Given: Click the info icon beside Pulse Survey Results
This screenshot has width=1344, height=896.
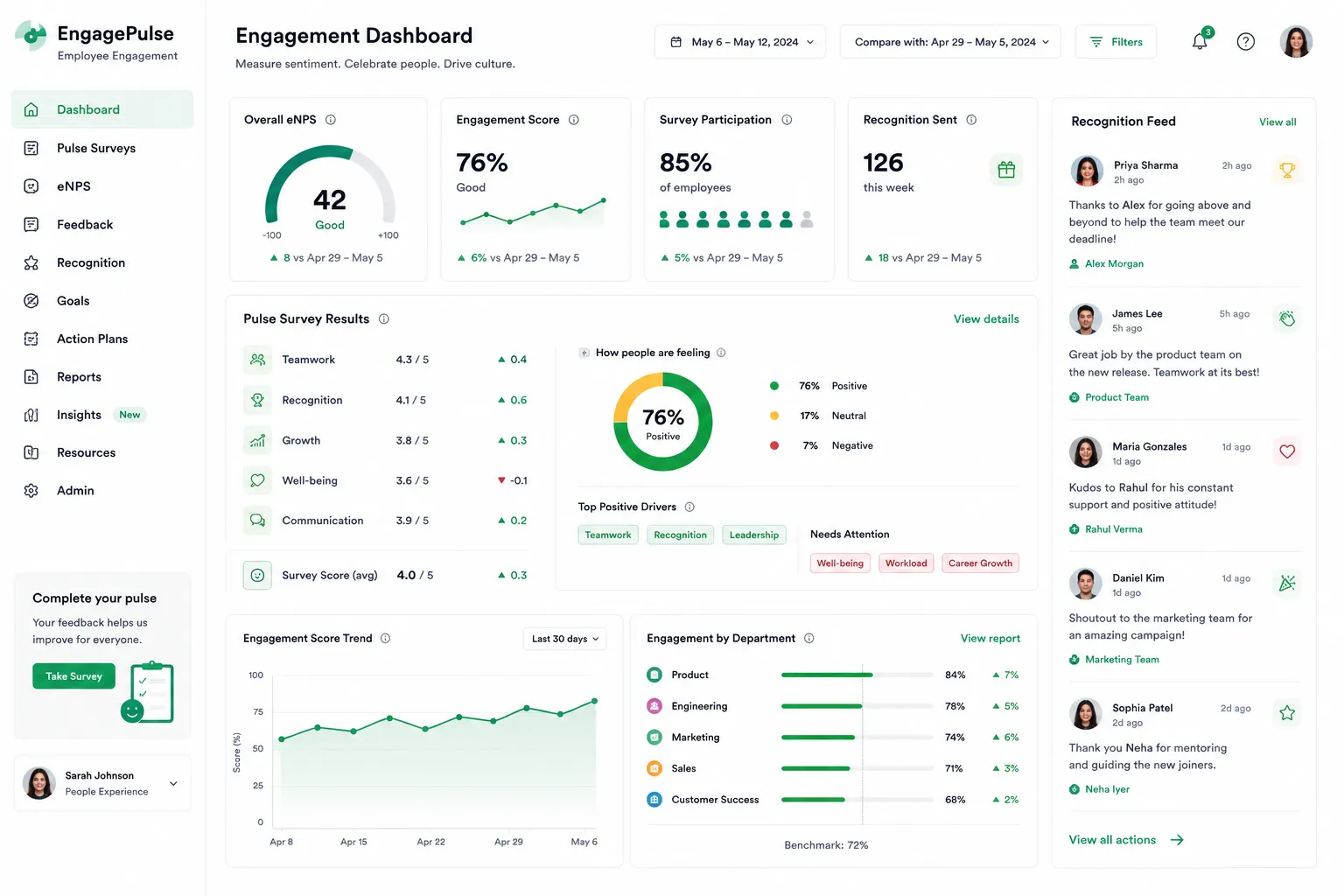Looking at the screenshot, I should pos(384,319).
